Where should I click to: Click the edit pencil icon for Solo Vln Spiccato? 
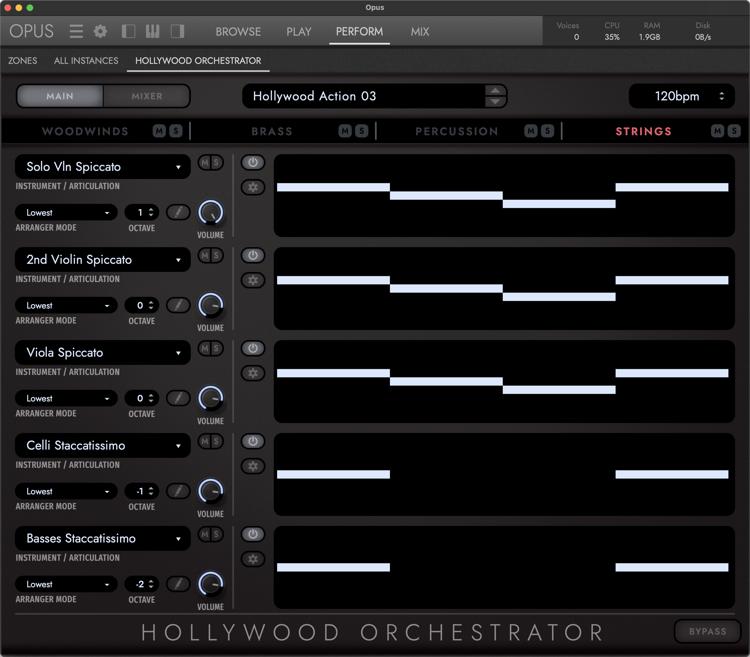(178, 212)
